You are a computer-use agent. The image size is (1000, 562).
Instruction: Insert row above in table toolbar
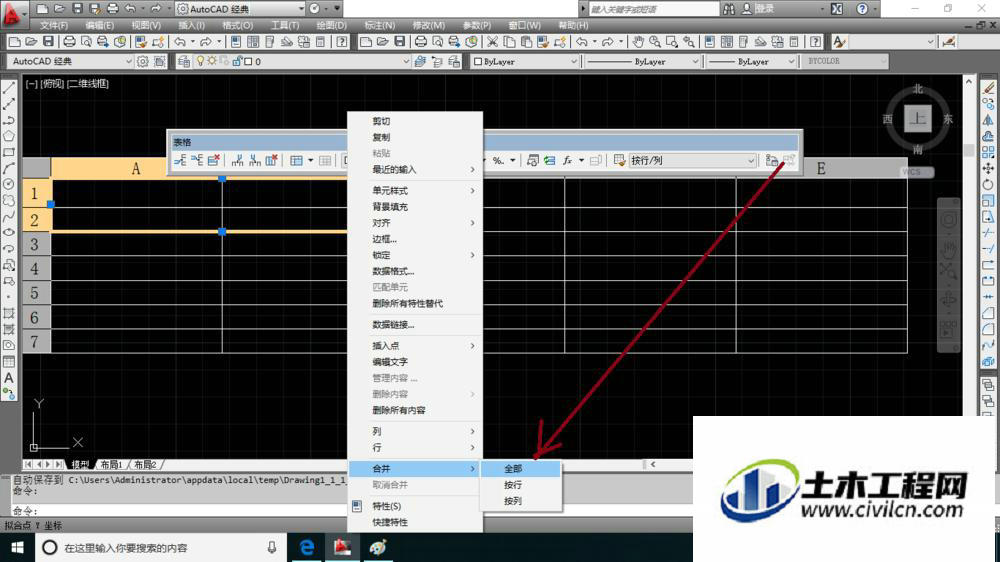tap(180, 160)
